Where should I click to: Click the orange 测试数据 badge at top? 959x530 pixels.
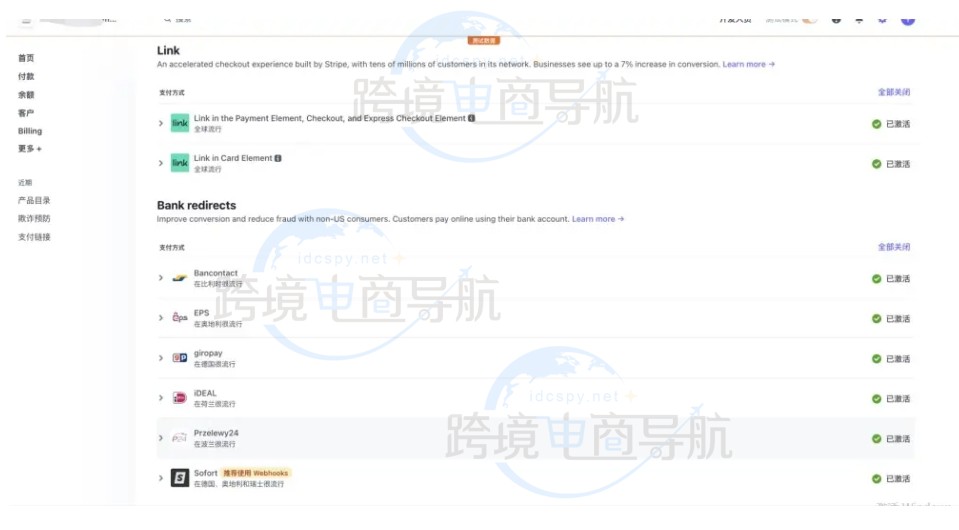[484, 41]
